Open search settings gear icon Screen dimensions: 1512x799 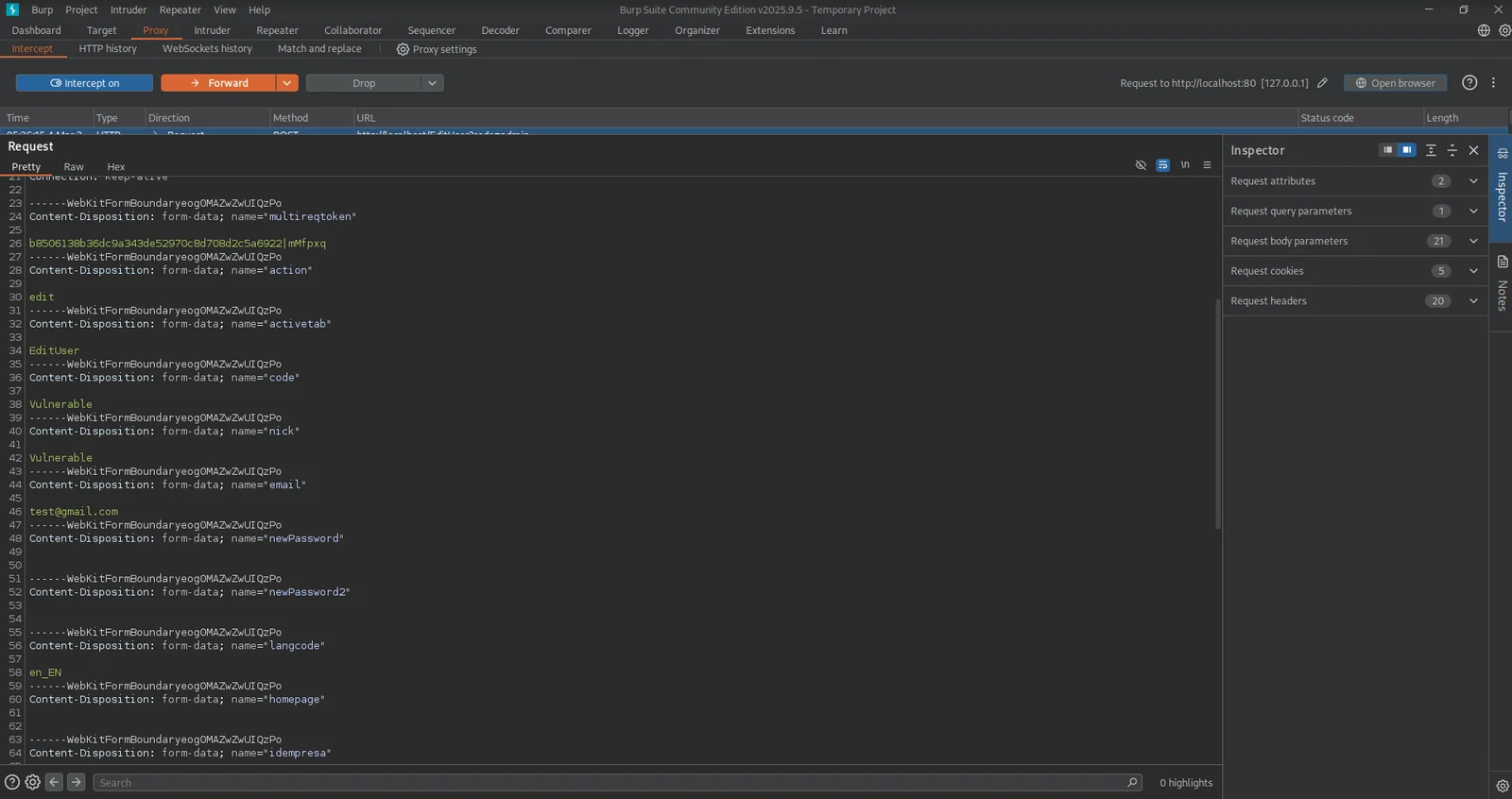pyautogui.click(x=33, y=782)
